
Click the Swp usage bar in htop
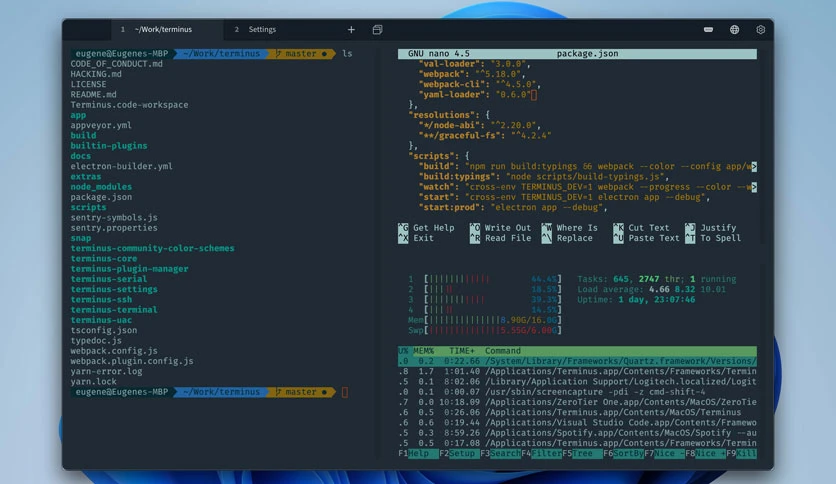(484, 330)
